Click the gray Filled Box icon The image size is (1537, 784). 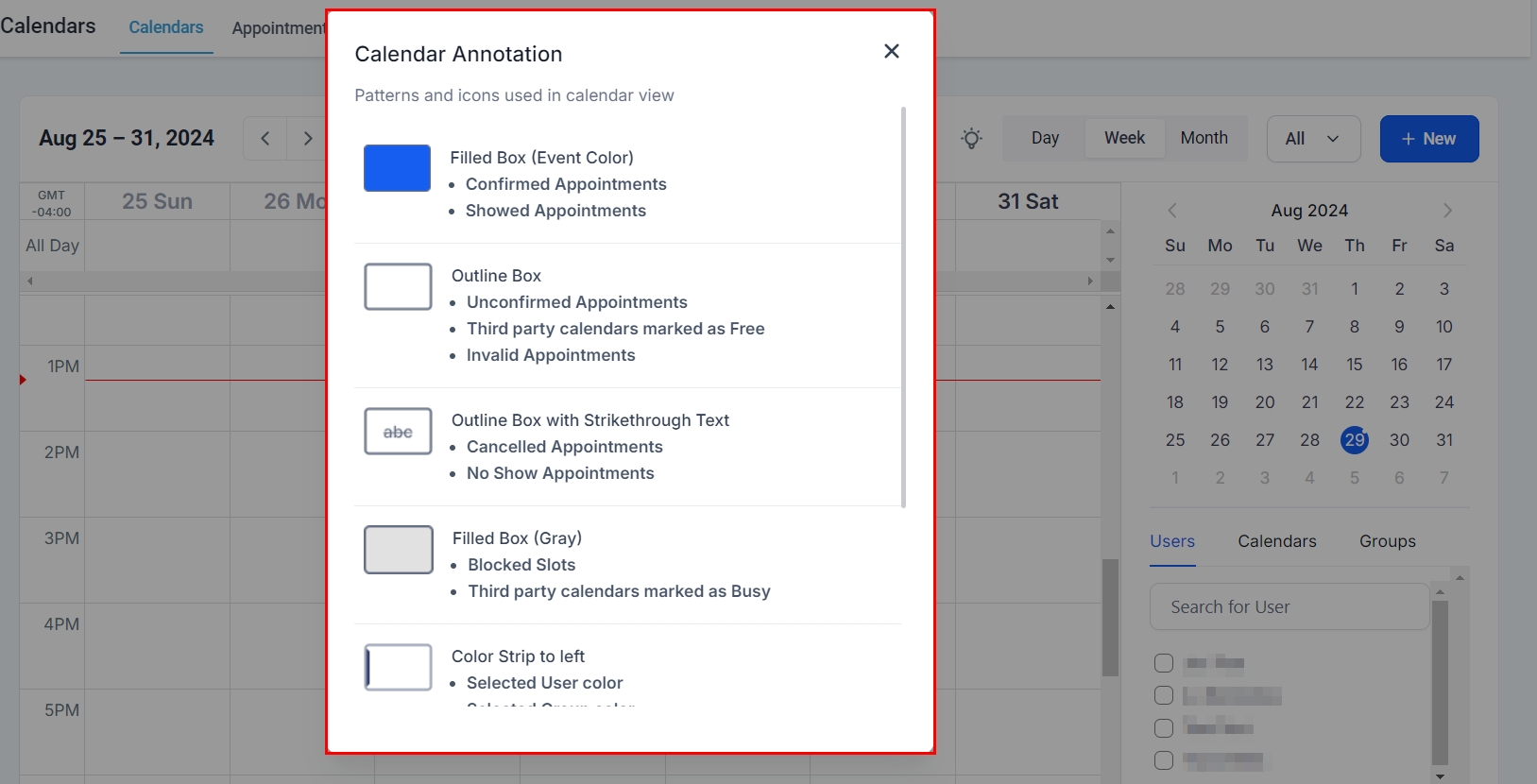pyautogui.click(x=398, y=550)
